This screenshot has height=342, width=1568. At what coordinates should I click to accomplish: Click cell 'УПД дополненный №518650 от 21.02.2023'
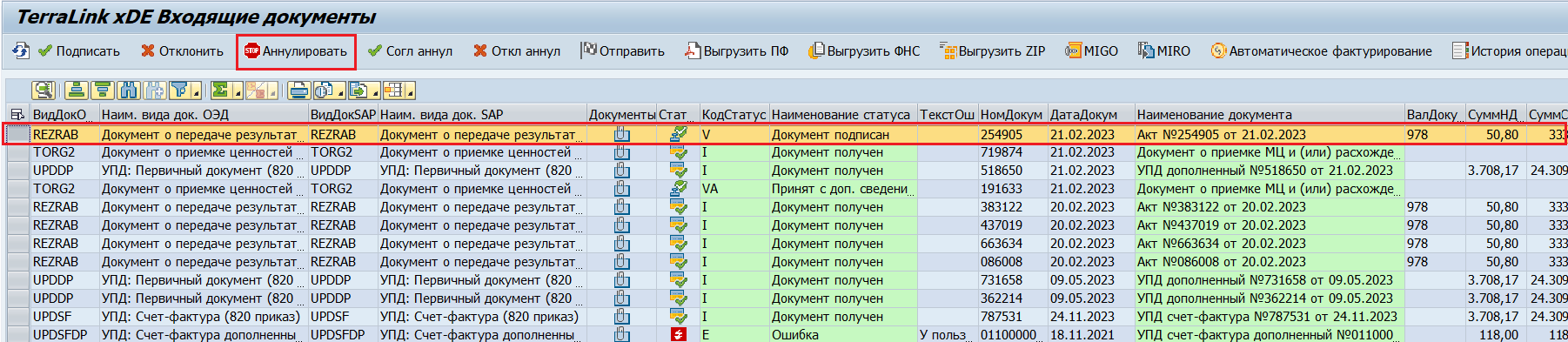tap(1269, 171)
